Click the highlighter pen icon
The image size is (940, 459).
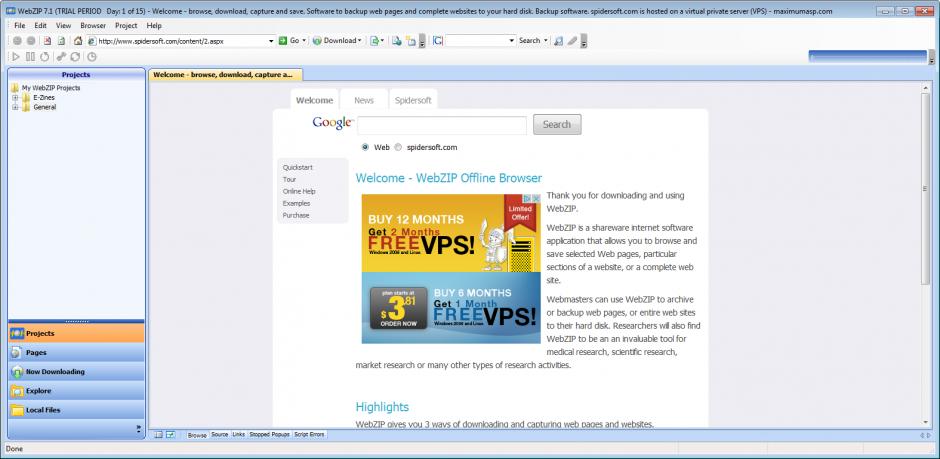pos(573,41)
